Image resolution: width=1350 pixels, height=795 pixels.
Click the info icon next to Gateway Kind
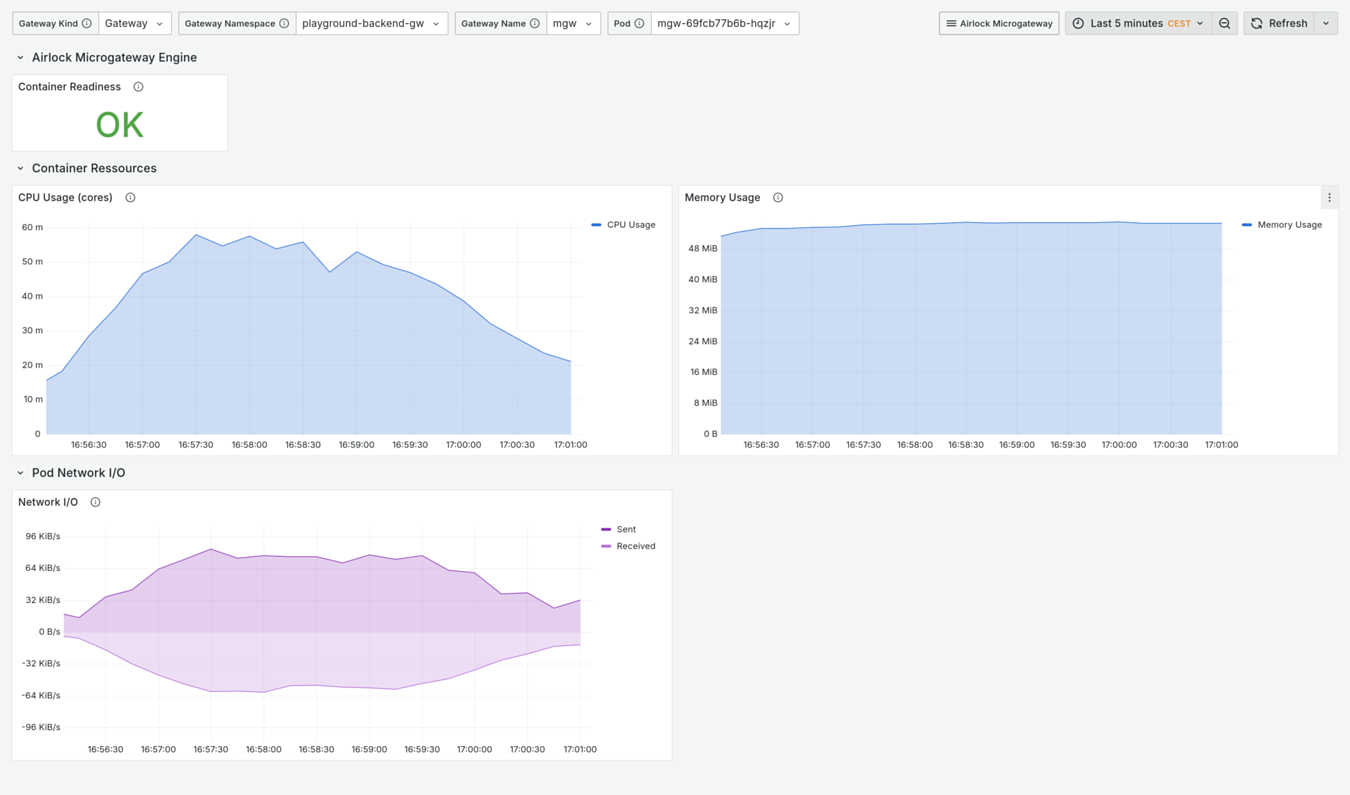pos(87,23)
